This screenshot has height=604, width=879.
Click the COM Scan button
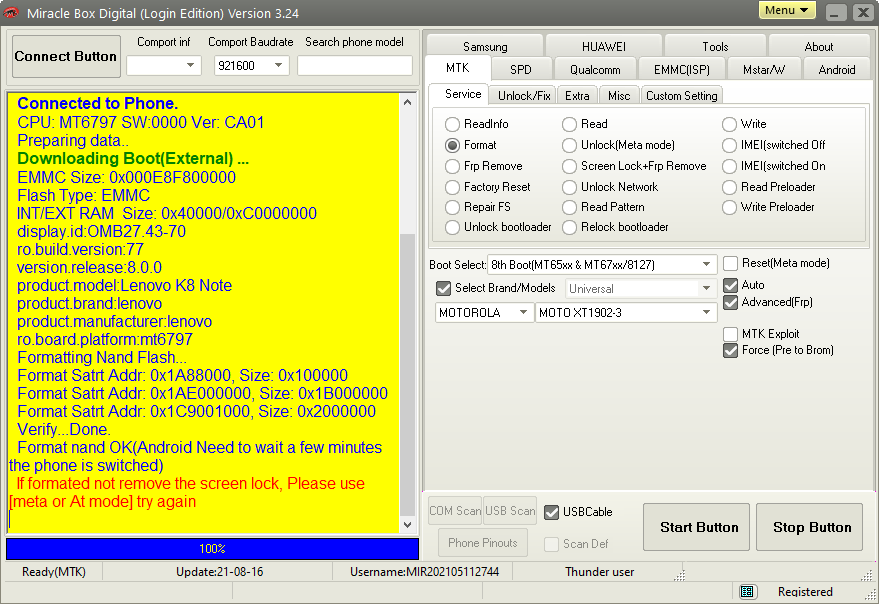tap(455, 511)
